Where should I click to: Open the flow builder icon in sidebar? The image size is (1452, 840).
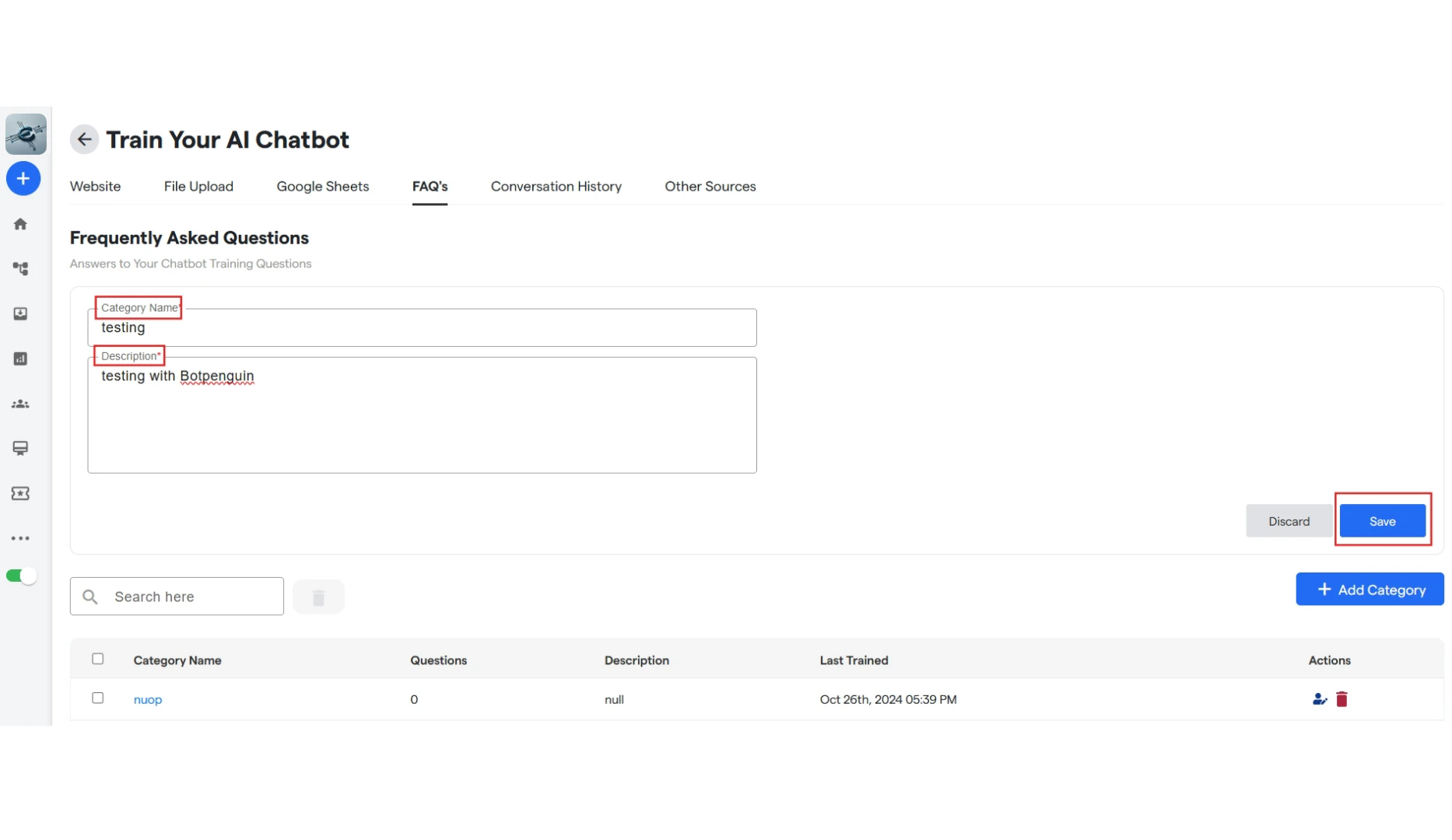click(x=21, y=269)
